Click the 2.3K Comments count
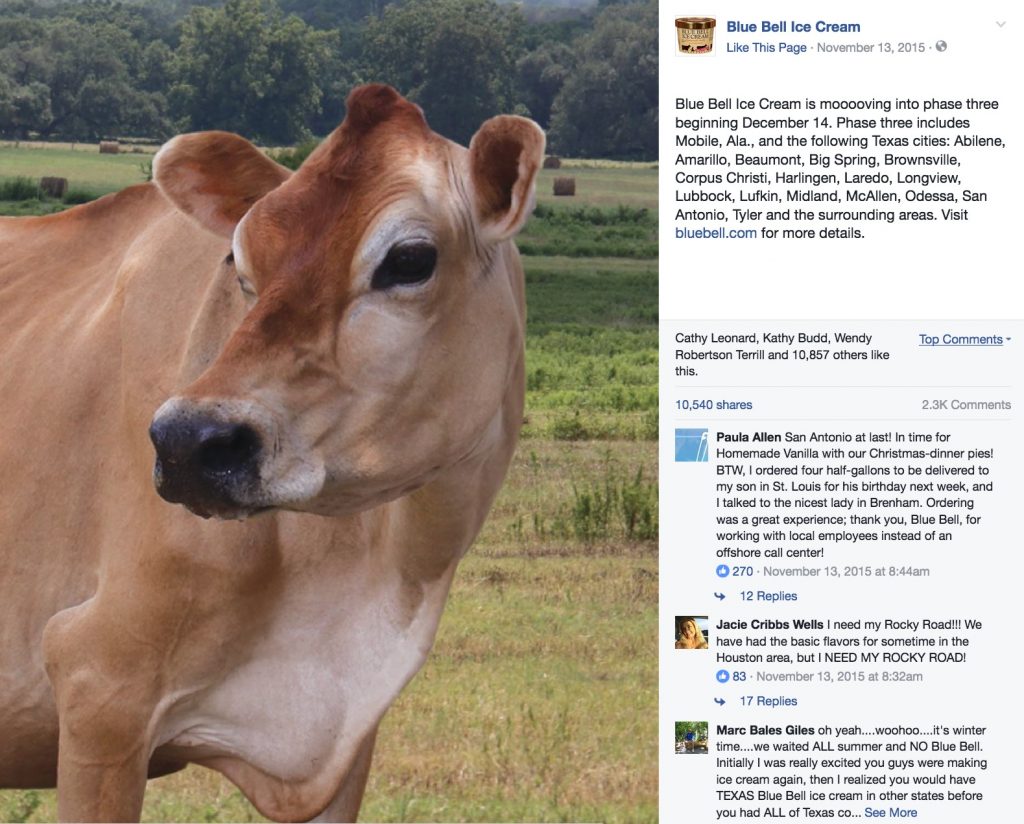 [x=966, y=405]
